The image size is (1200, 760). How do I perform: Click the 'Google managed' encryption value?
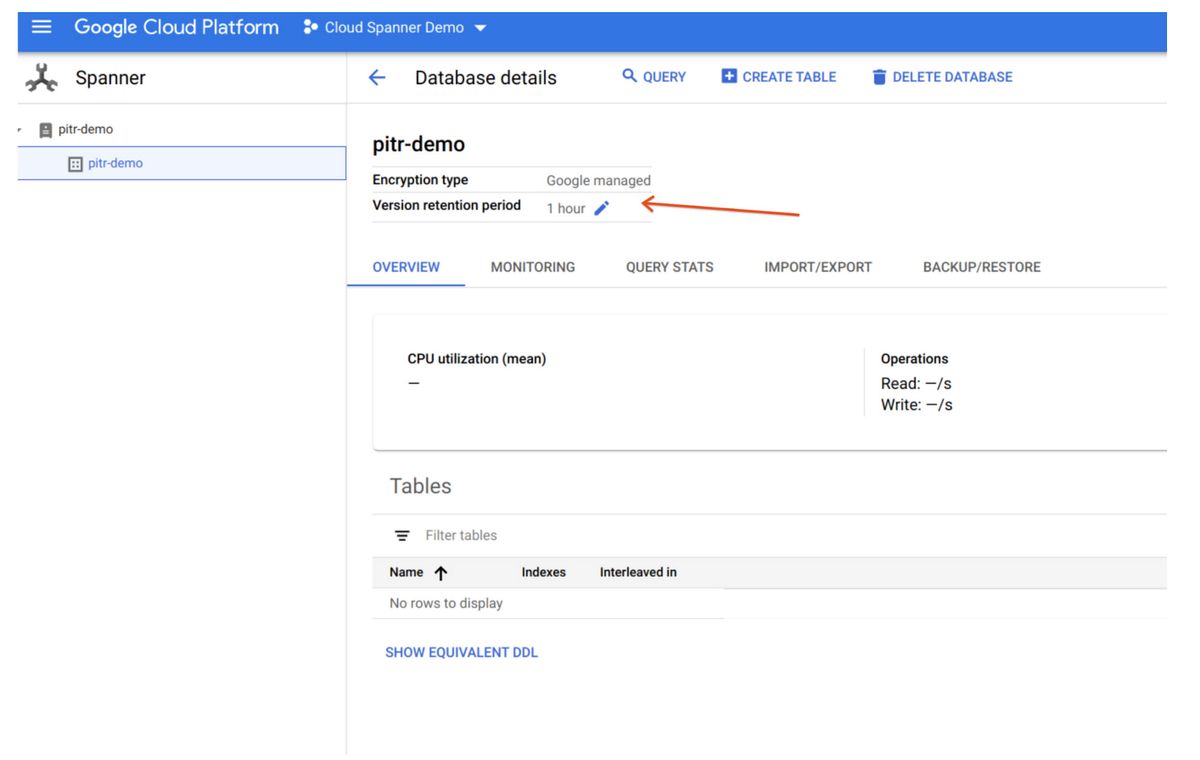[598, 181]
